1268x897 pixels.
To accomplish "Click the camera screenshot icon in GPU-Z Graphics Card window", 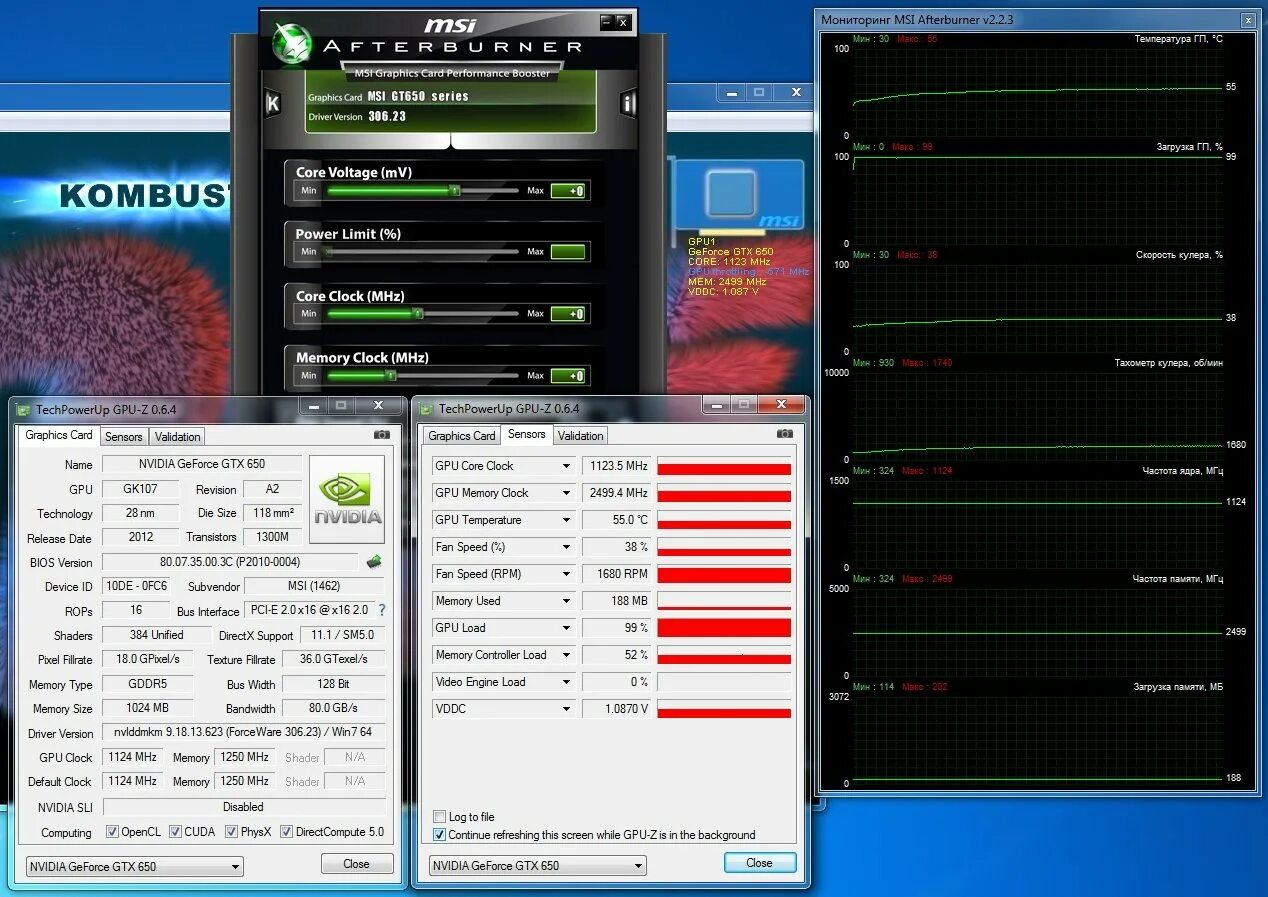I will 382,435.
